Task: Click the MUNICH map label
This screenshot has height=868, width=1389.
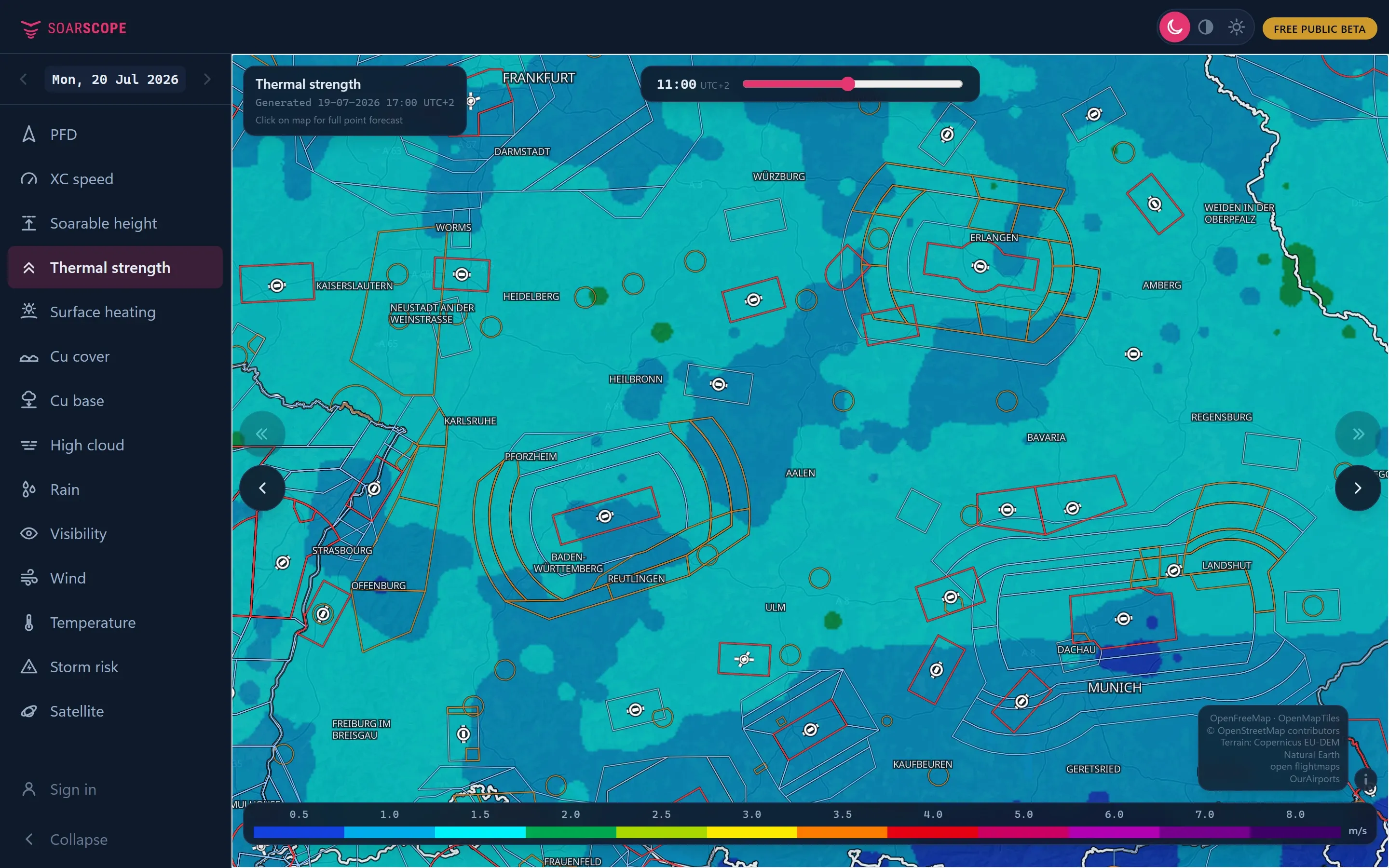Action: click(1115, 688)
